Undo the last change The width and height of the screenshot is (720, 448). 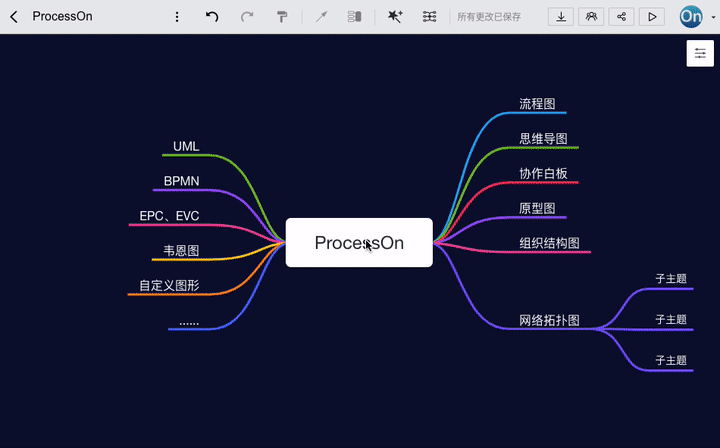[x=212, y=17]
